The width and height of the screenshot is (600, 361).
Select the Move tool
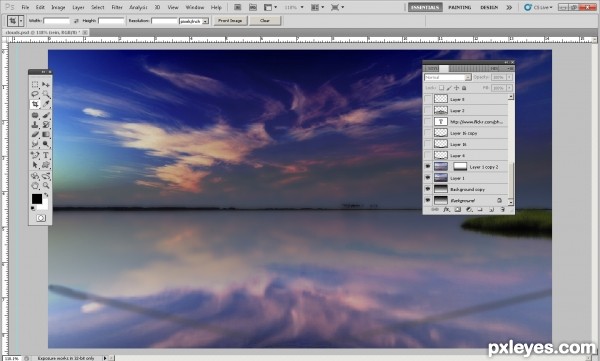[x=46, y=84]
